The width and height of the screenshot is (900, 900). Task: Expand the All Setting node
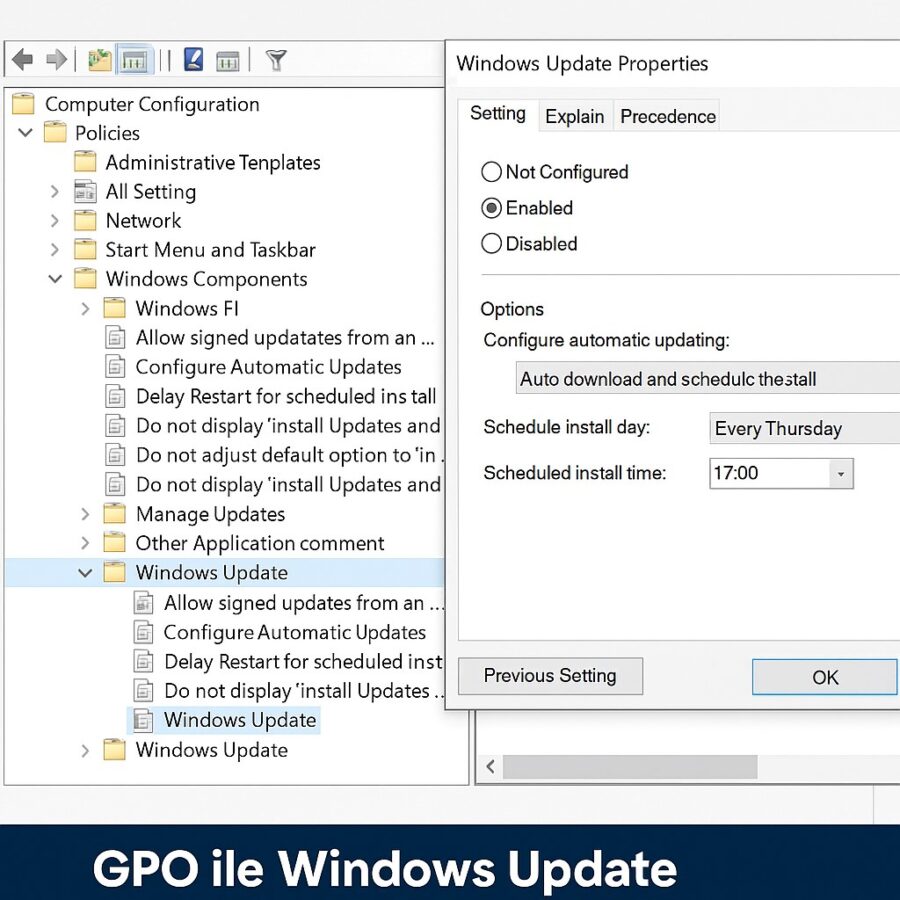coord(55,191)
